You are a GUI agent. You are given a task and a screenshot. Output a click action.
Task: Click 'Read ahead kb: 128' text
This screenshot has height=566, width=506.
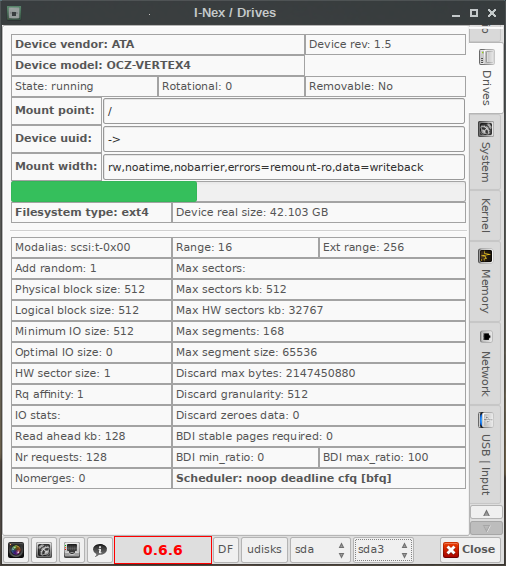pyautogui.click(x=70, y=436)
